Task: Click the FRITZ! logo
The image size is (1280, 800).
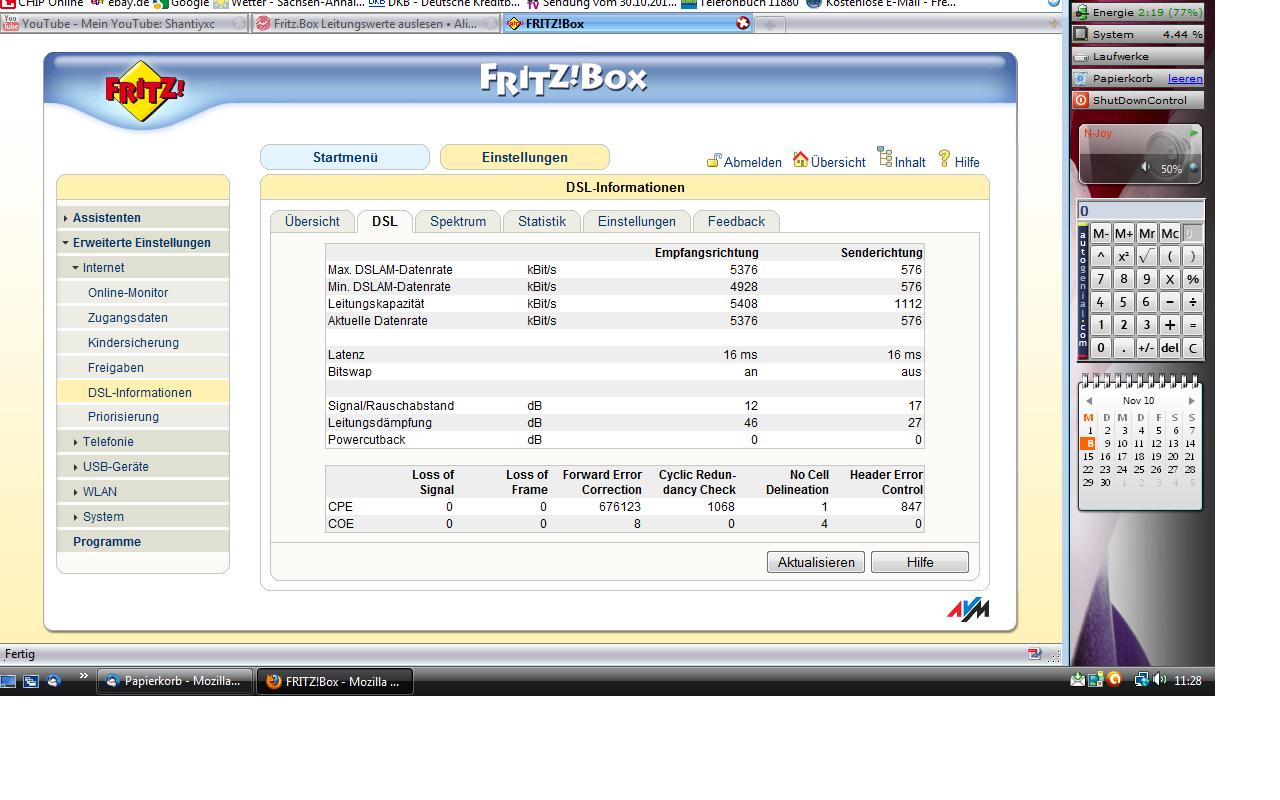Action: click(x=145, y=92)
